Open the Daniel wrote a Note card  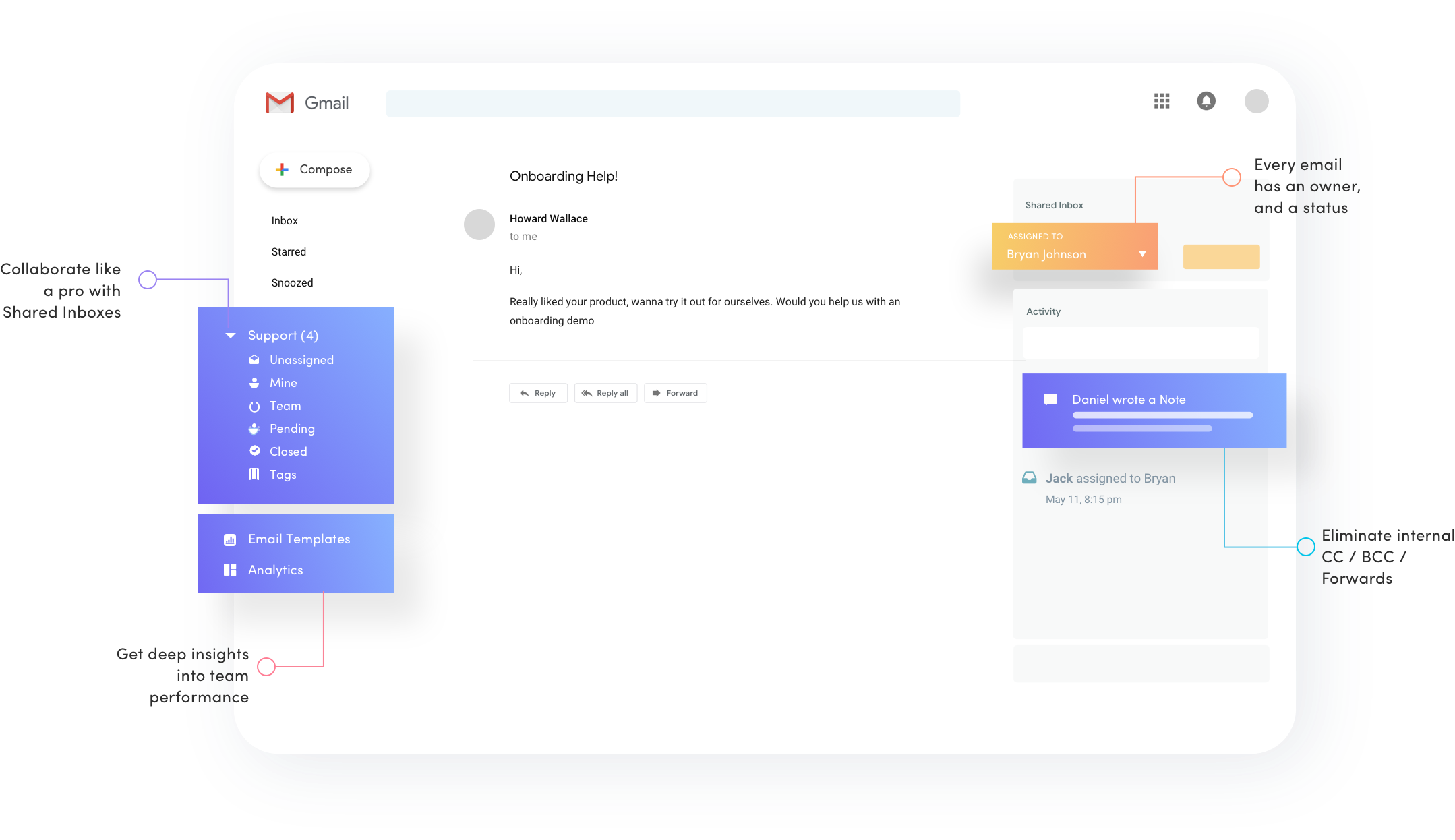pos(1154,411)
